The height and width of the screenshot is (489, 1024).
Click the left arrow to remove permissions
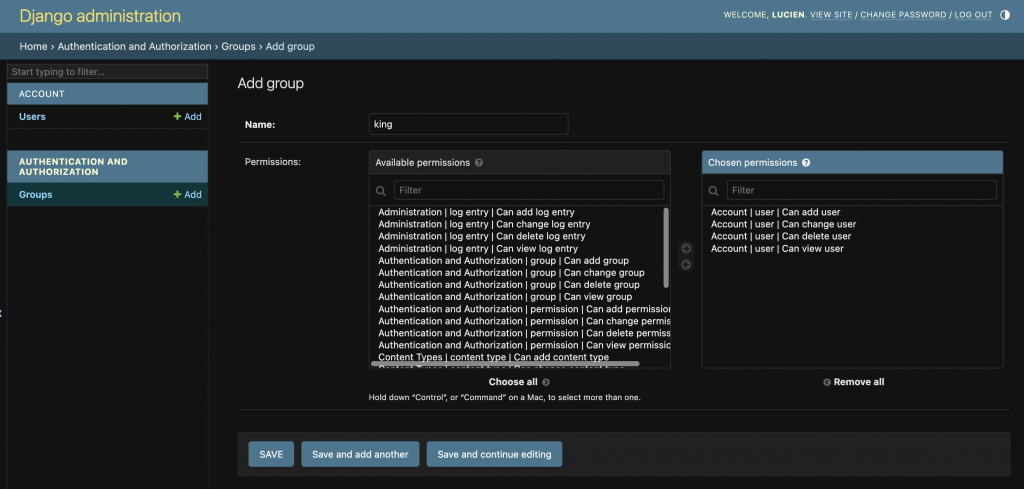click(x=686, y=264)
